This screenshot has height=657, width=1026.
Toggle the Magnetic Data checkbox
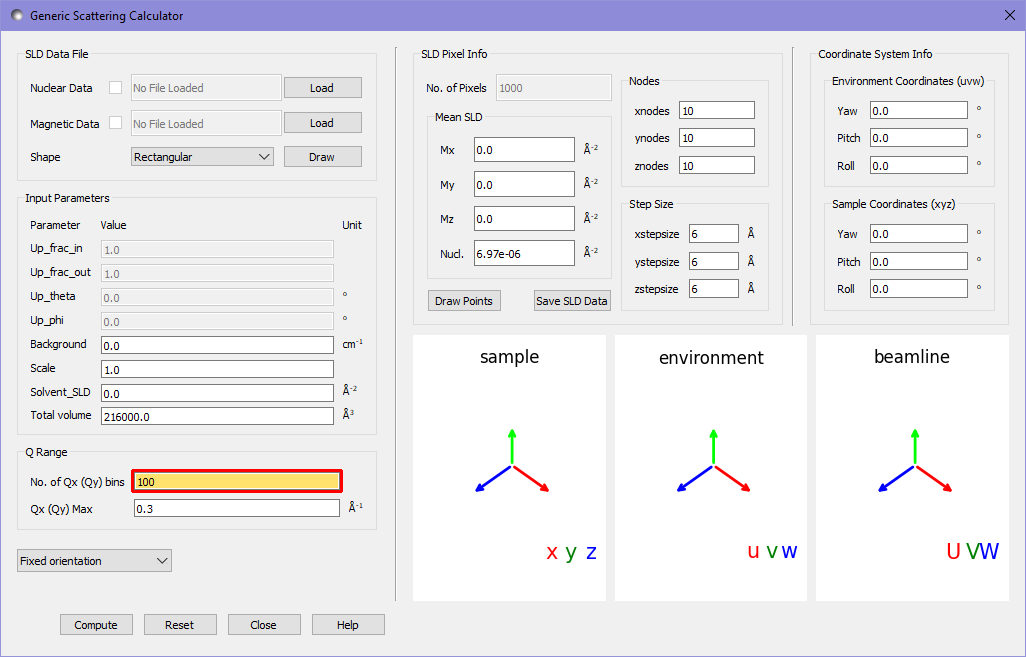tap(115, 124)
